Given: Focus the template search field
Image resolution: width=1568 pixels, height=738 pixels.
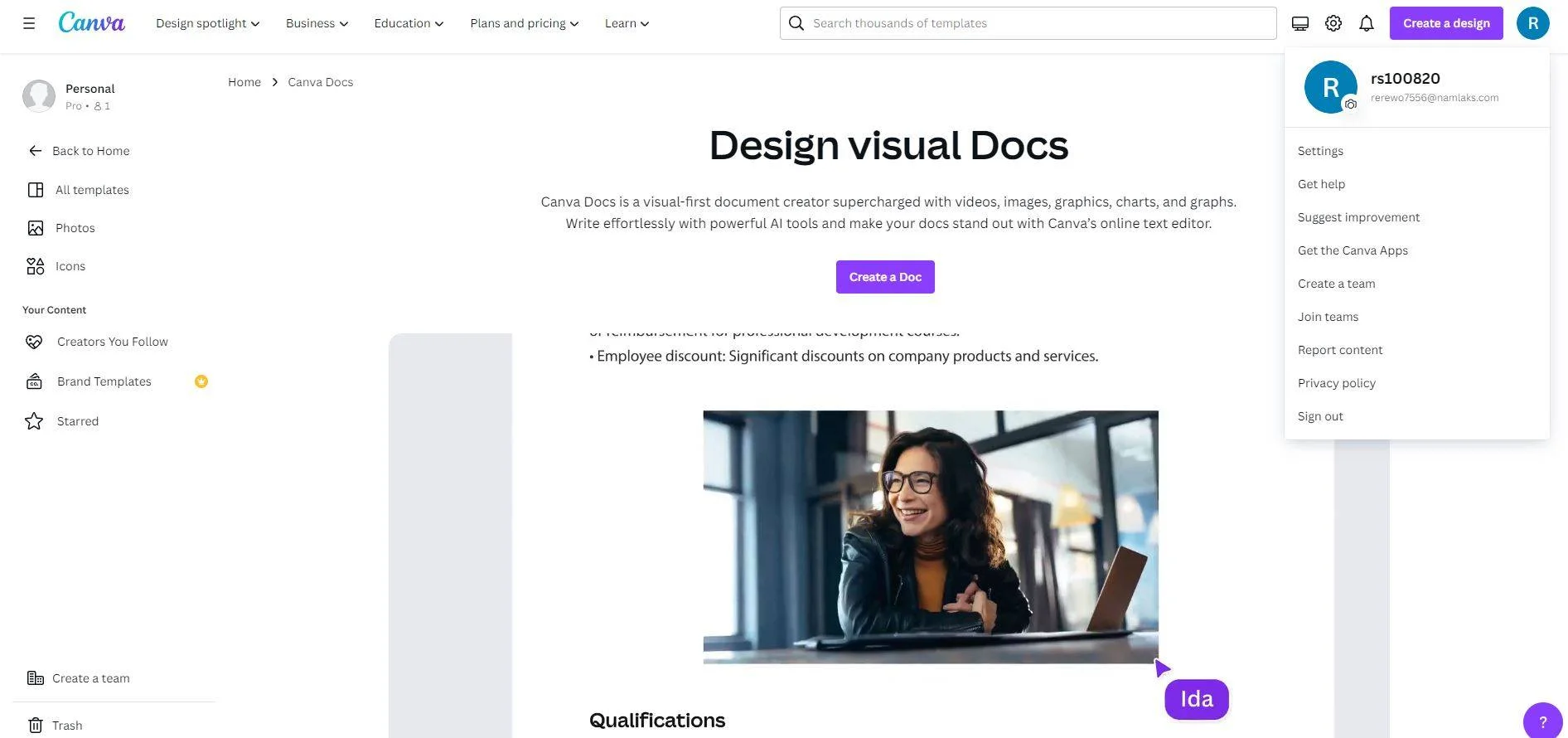Looking at the screenshot, I should 1028,23.
